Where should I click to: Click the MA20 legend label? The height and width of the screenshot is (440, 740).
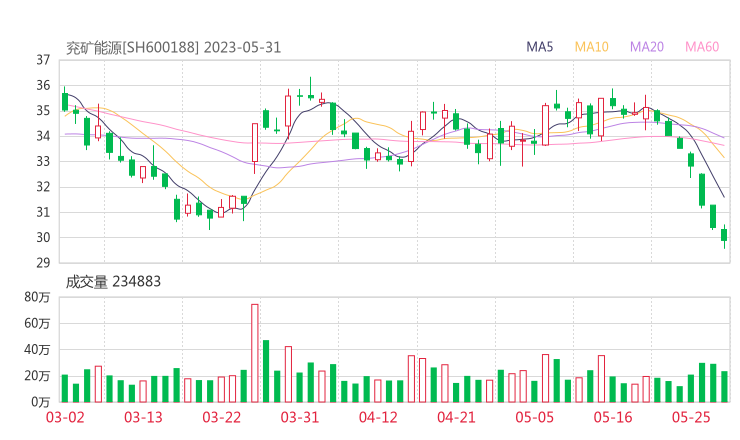click(647, 47)
